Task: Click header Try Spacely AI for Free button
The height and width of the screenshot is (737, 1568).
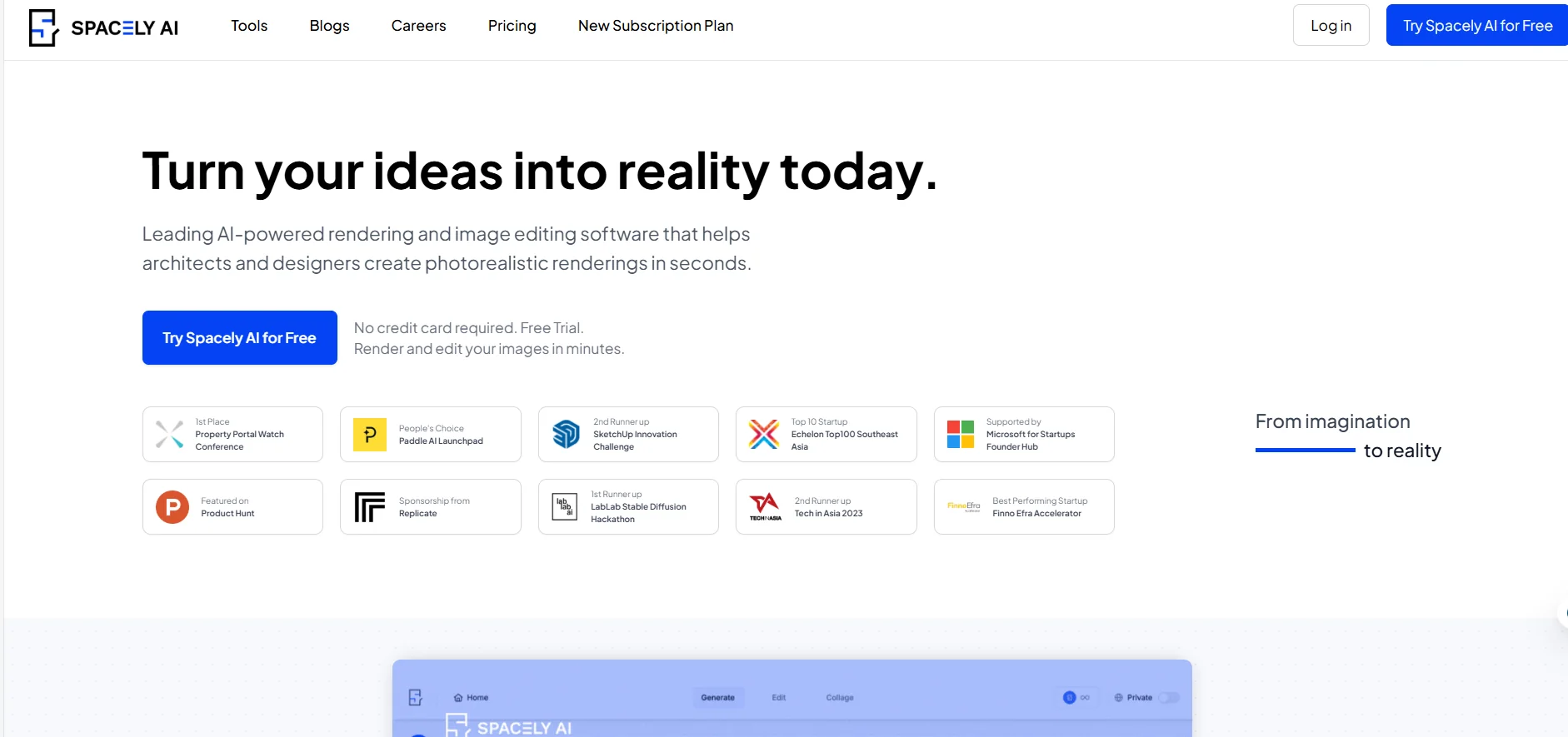Action: tap(1477, 25)
